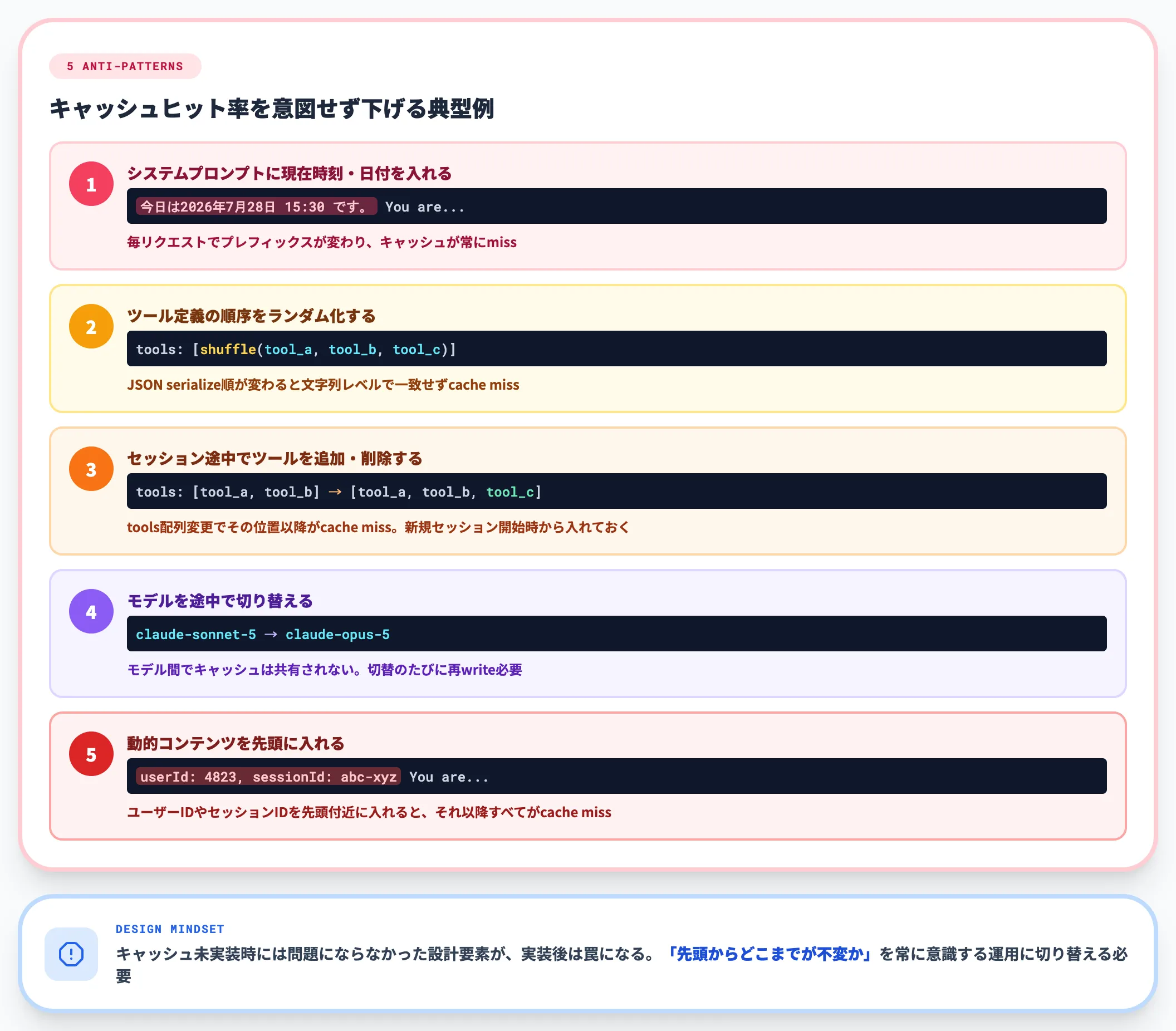Click the red number 5 badge
This screenshot has width=1176, height=1031.
(x=91, y=754)
